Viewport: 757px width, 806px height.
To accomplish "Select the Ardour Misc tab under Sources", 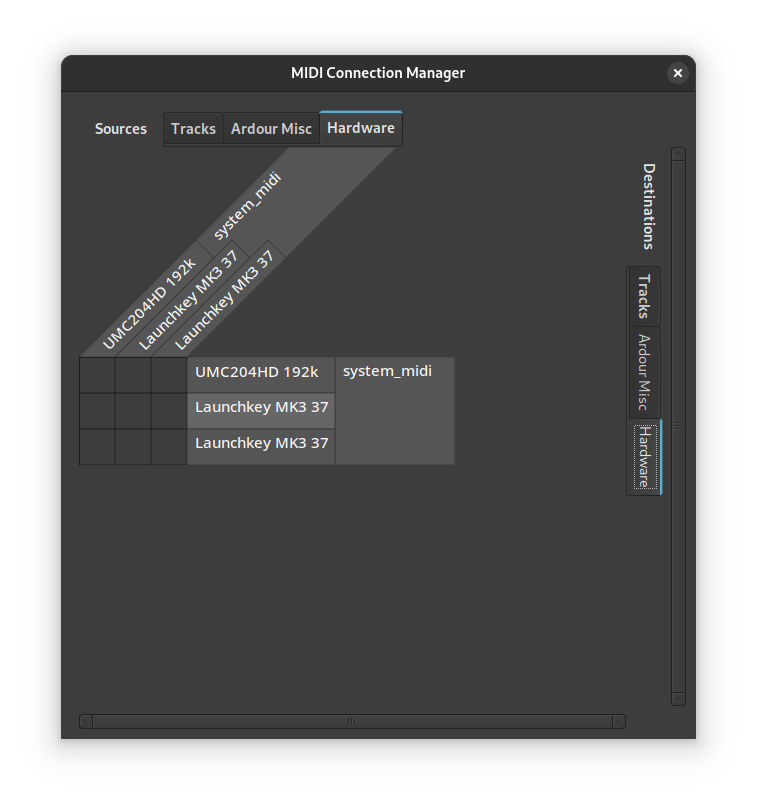I will (271, 129).
